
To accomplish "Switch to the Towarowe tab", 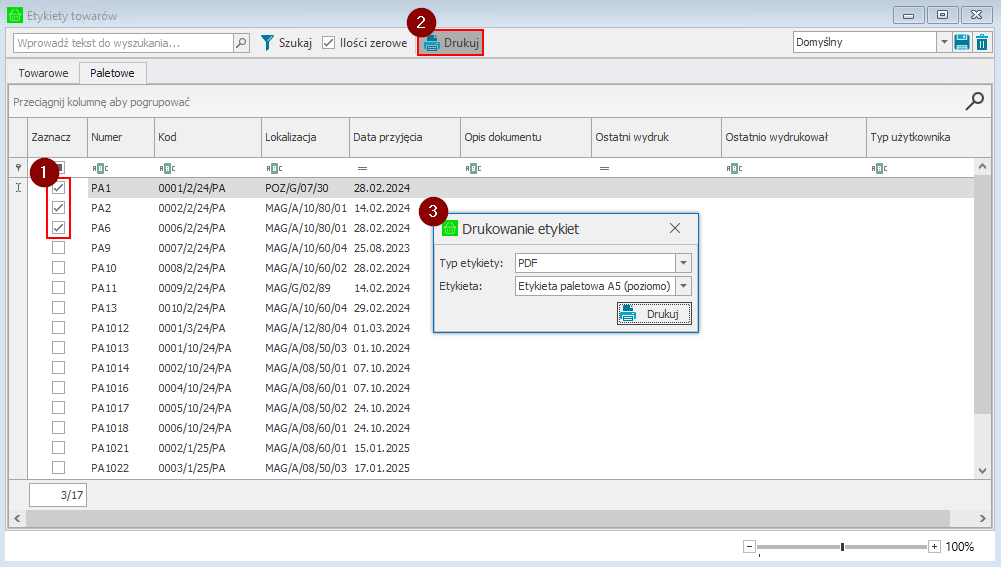I will pos(43,73).
